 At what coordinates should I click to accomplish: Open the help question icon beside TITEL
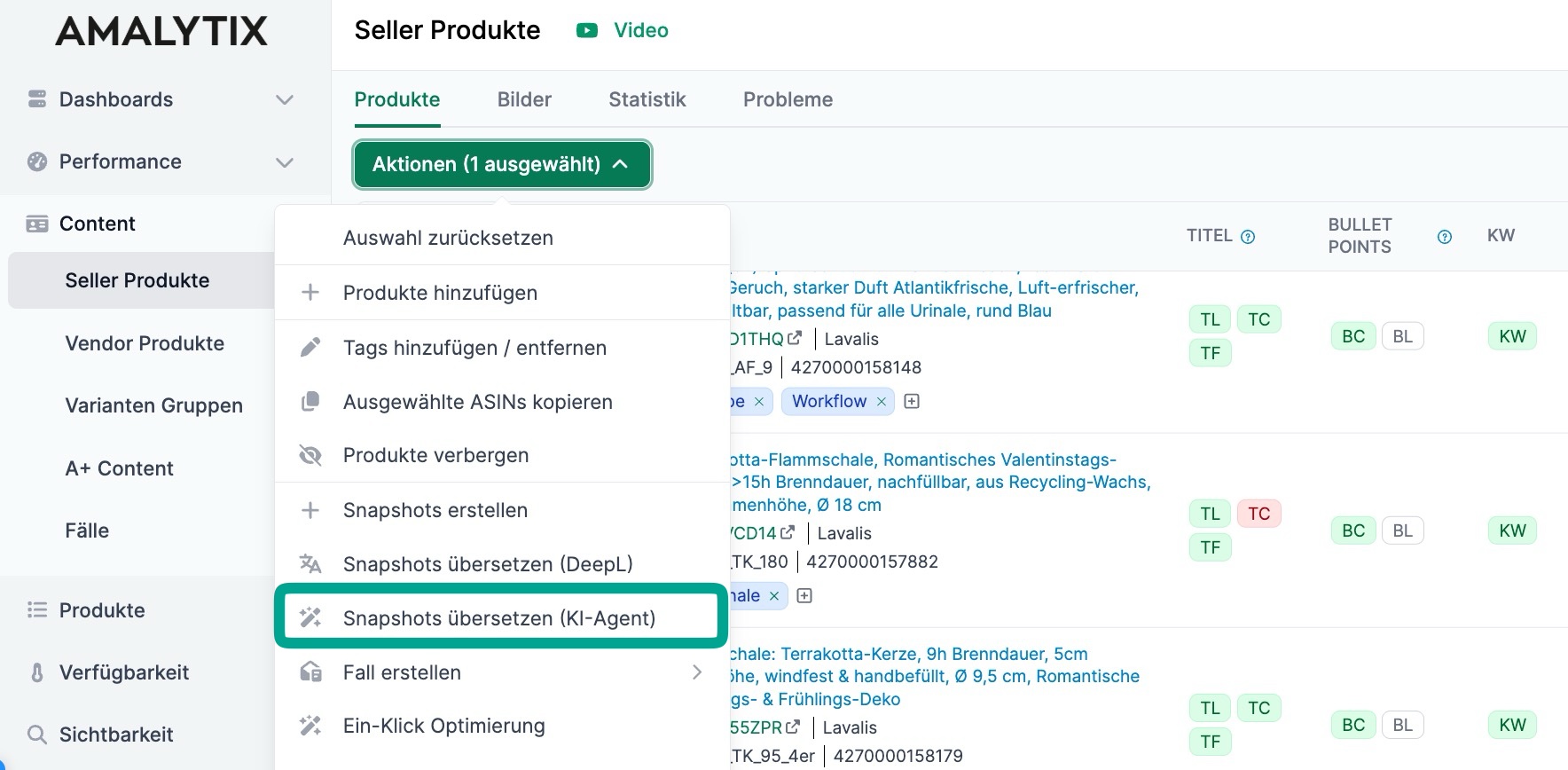[x=1248, y=235]
